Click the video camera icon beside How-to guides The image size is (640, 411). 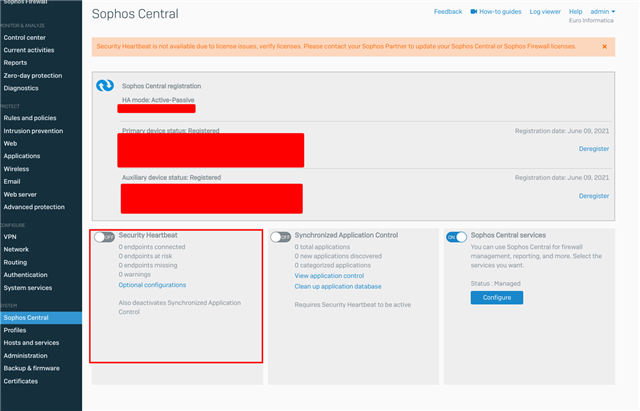tap(473, 11)
